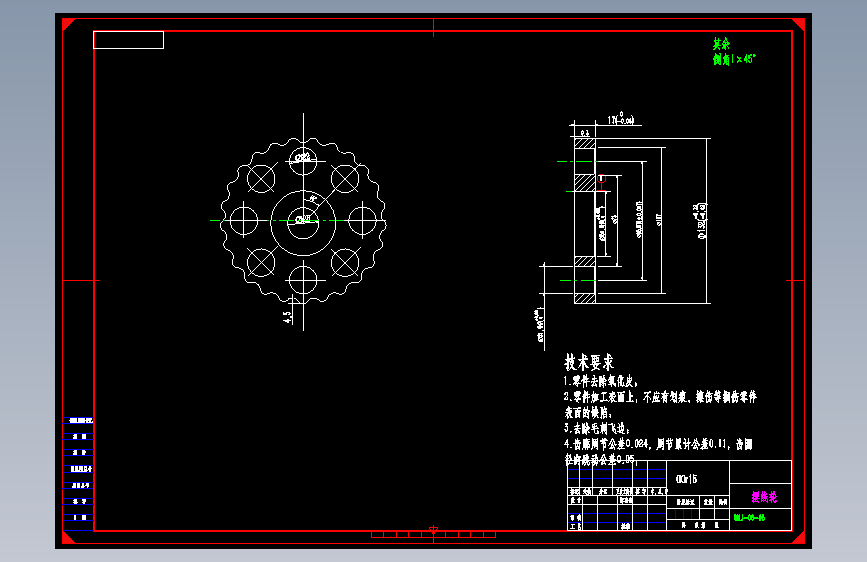The image size is (867, 562).
Task: Select the green '其余' text note
Action: point(721,44)
